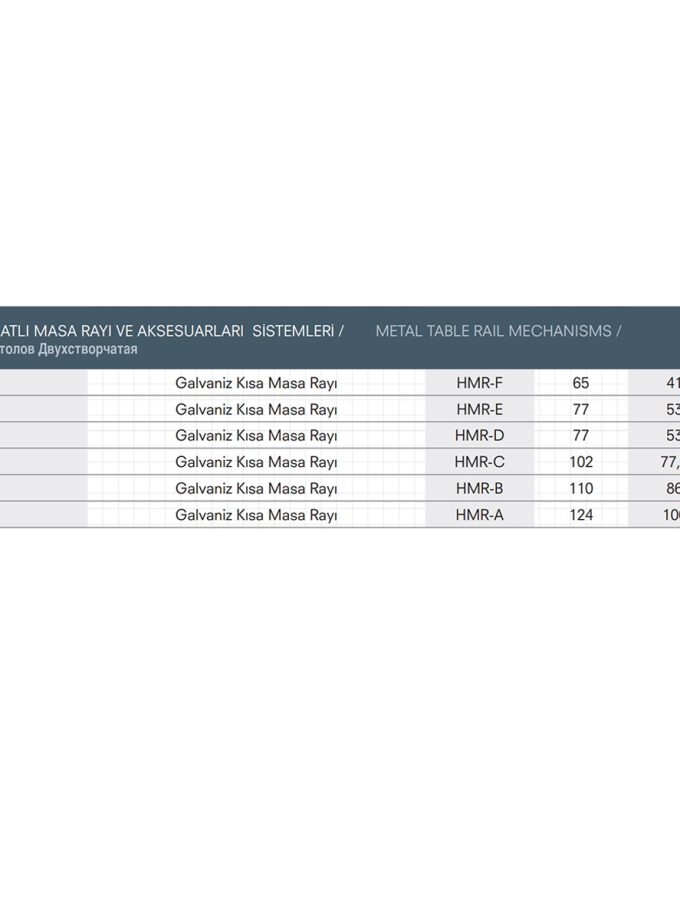Viewport: 680px width, 920px height.
Task: Select the HMR-D product code cell
Action: coord(479,436)
